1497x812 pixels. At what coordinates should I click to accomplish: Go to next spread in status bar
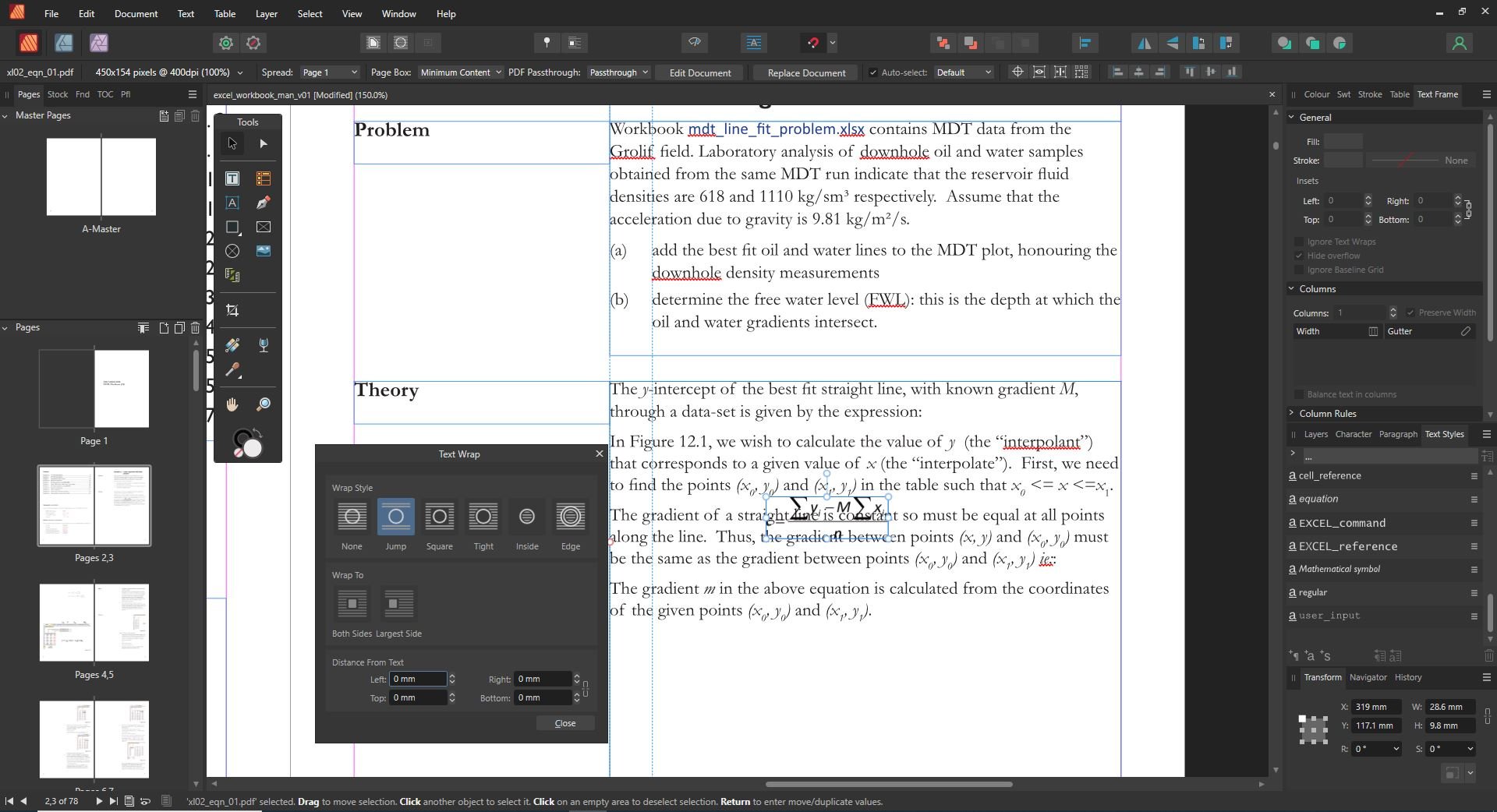[98, 801]
